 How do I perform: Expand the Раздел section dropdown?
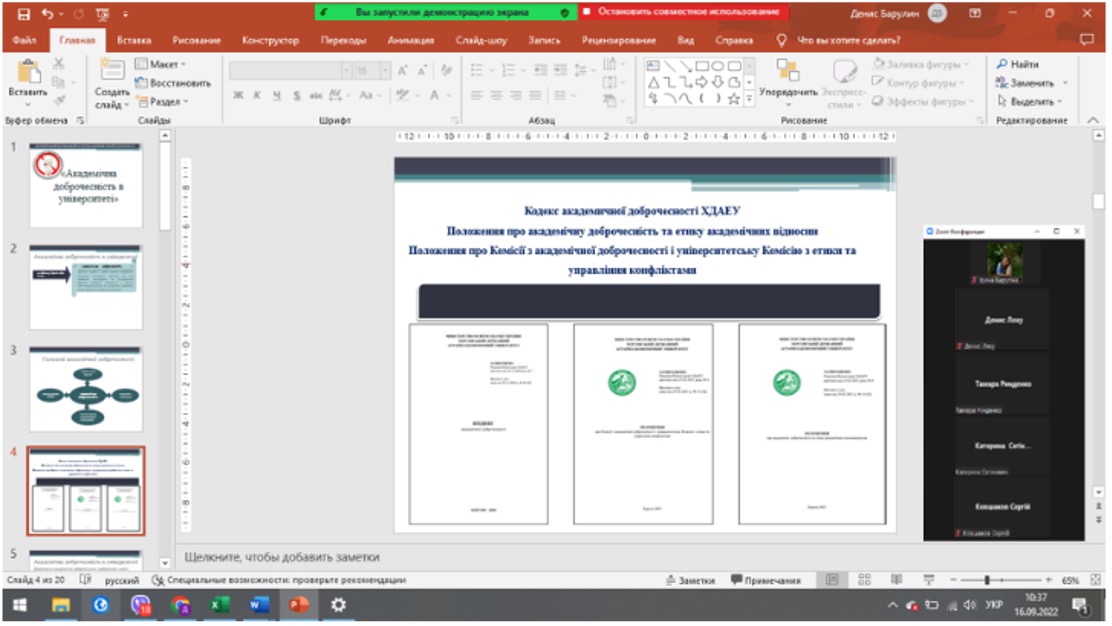[163, 102]
